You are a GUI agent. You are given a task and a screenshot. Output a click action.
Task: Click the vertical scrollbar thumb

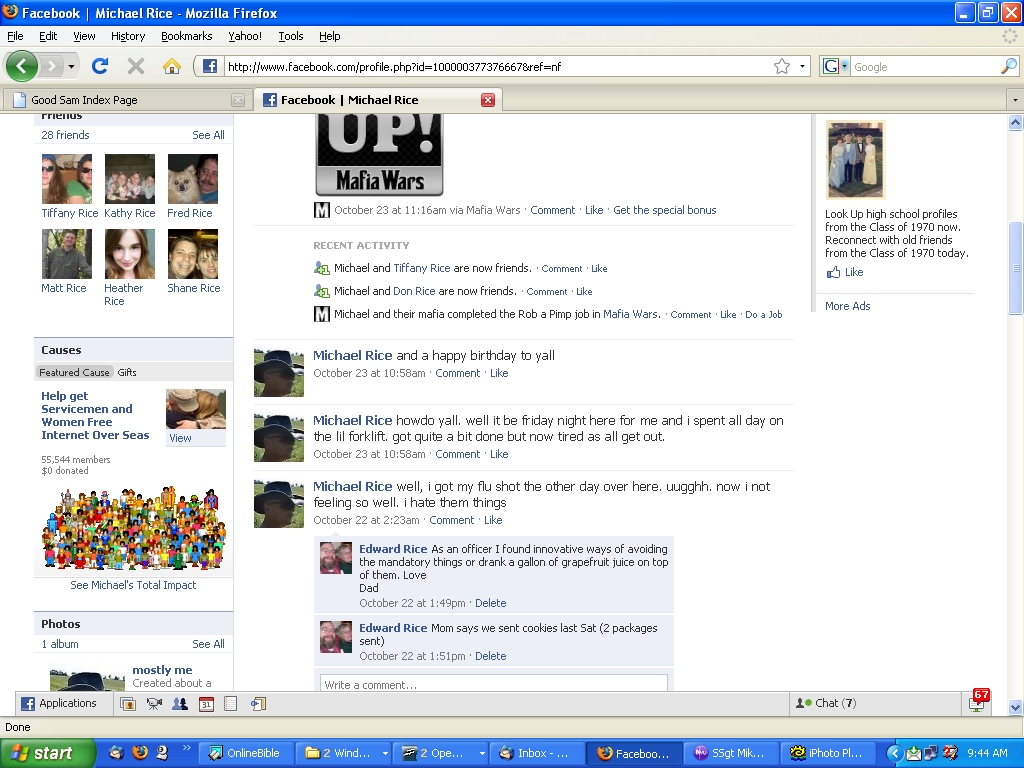1016,268
